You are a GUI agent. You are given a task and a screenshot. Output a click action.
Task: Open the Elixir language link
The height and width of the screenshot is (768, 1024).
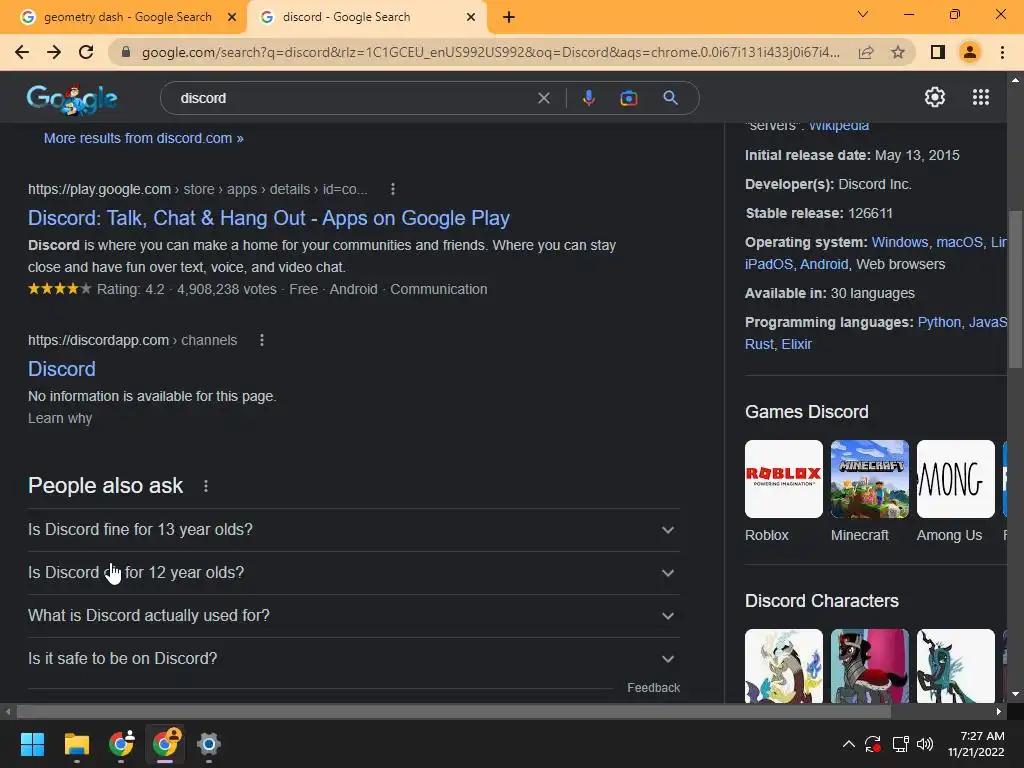797,344
